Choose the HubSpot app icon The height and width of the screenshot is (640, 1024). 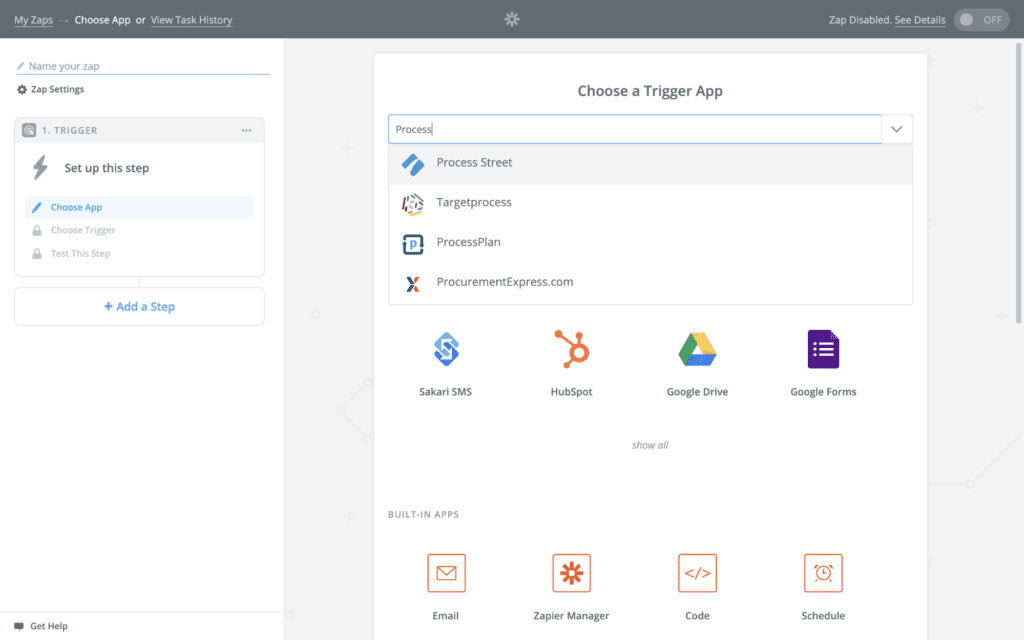(571, 349)
